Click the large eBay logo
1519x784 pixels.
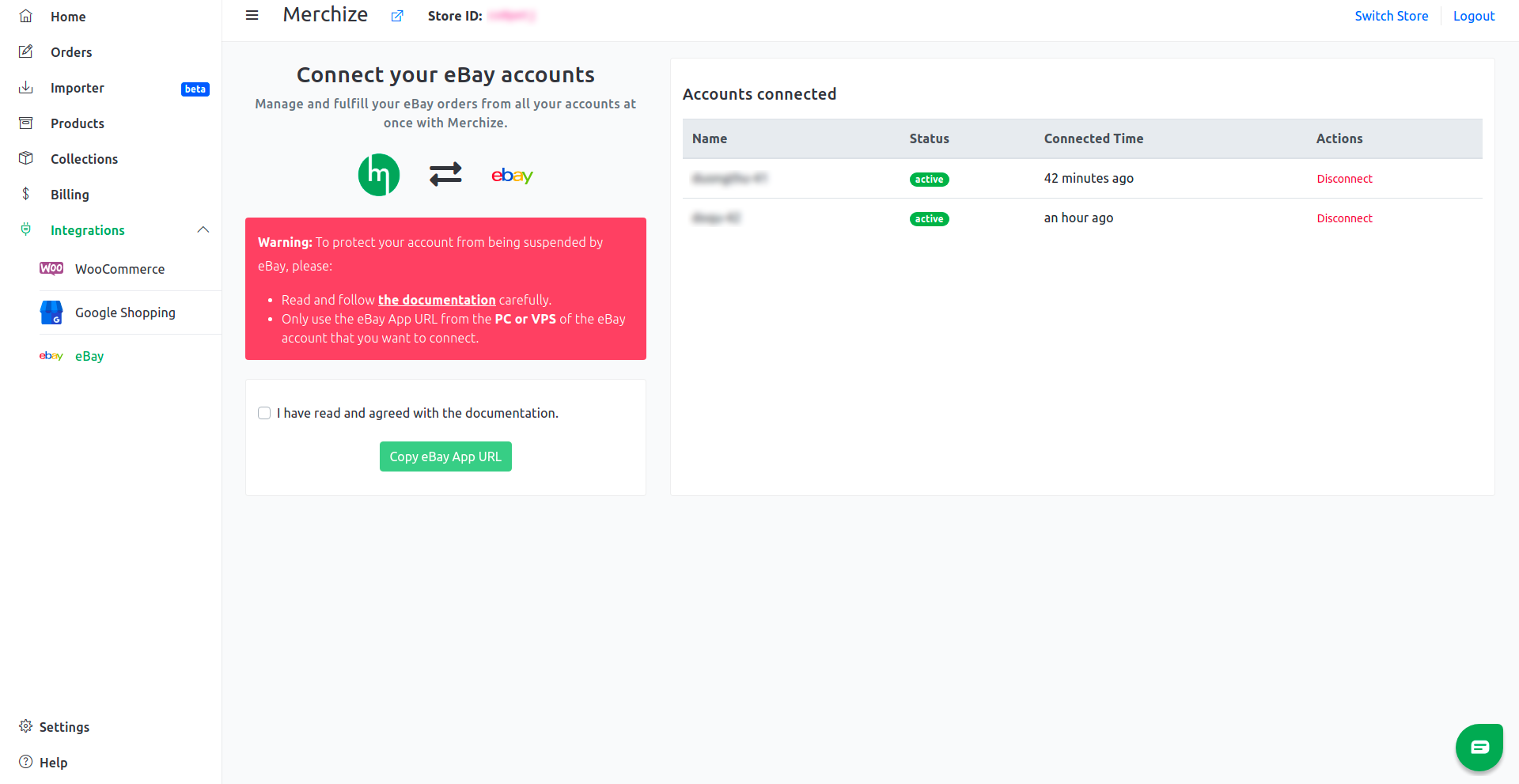tap(512, 176)
